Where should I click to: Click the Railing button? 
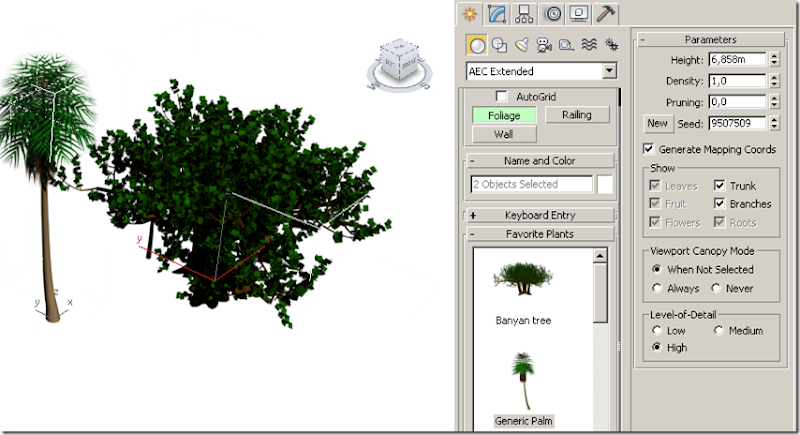click(x=577, y=115)
